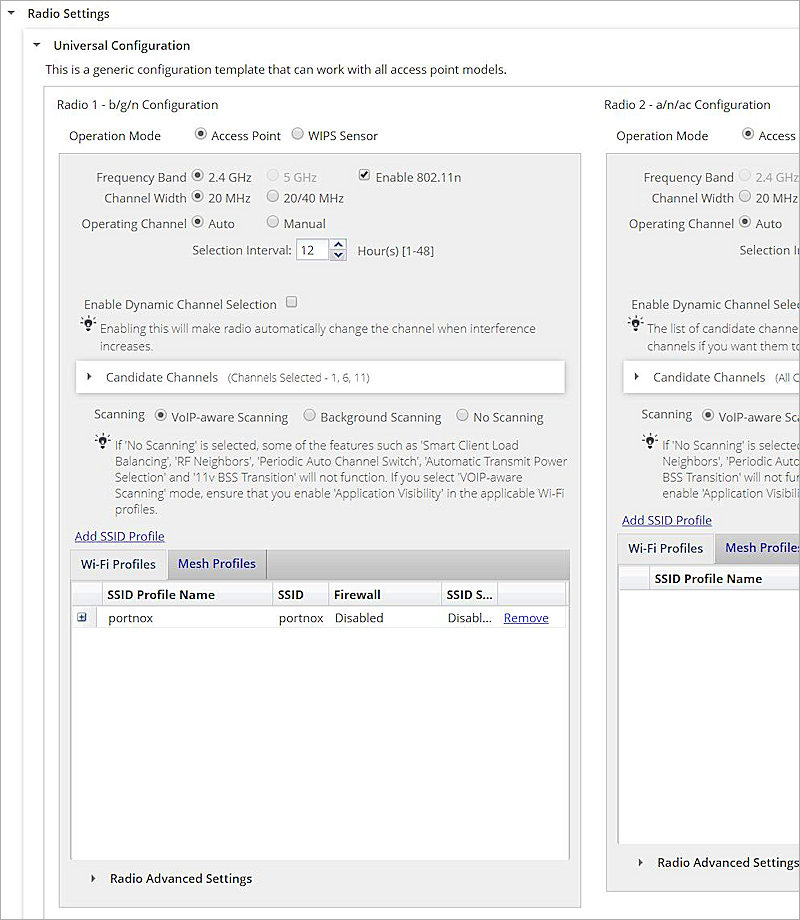Set Operating Channel to Manual

[x=273, y=223]
